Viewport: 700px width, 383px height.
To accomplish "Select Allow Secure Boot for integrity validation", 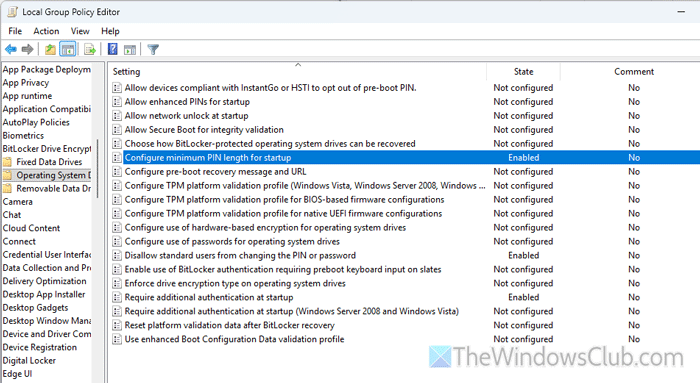I will point(204,130).
